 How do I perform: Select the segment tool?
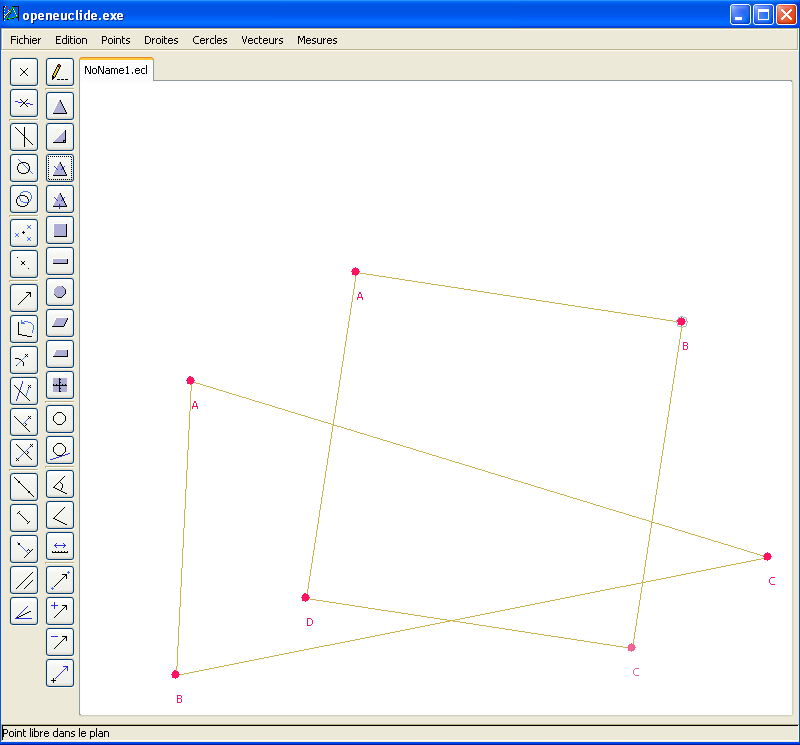click(24, 518)
